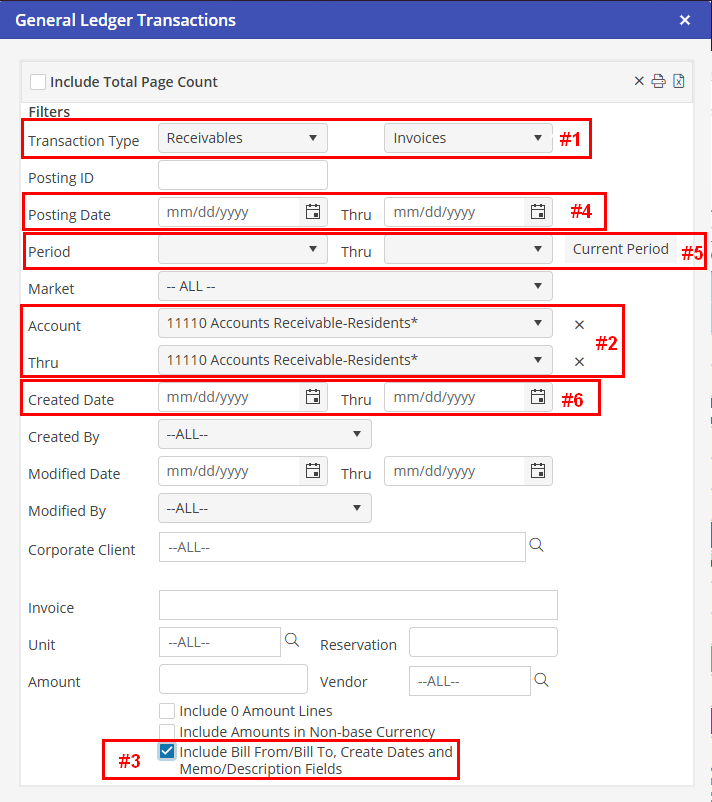The image size is (712, 802).
Task: Open the Modified Date start calendar picker
Action: pyautogui.click(x=313, y=471)
